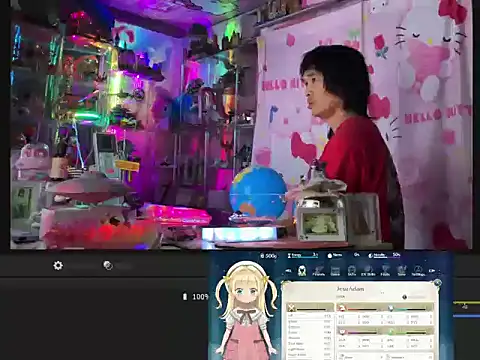Click the character name at top of stats panel

pyautogui.click(x=350, y=289)
